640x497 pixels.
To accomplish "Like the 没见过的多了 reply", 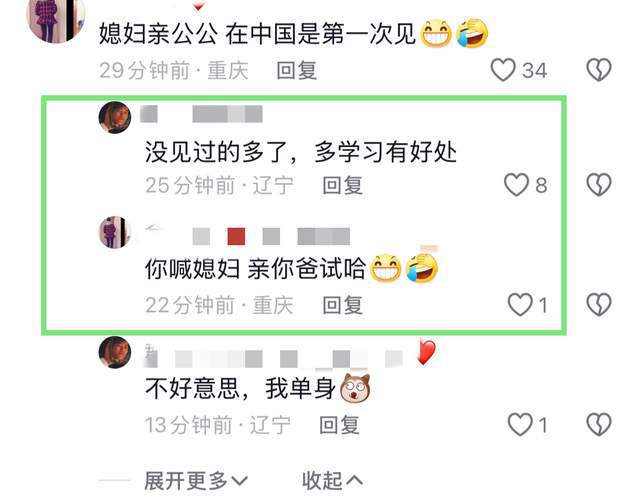I will point(516,185).
